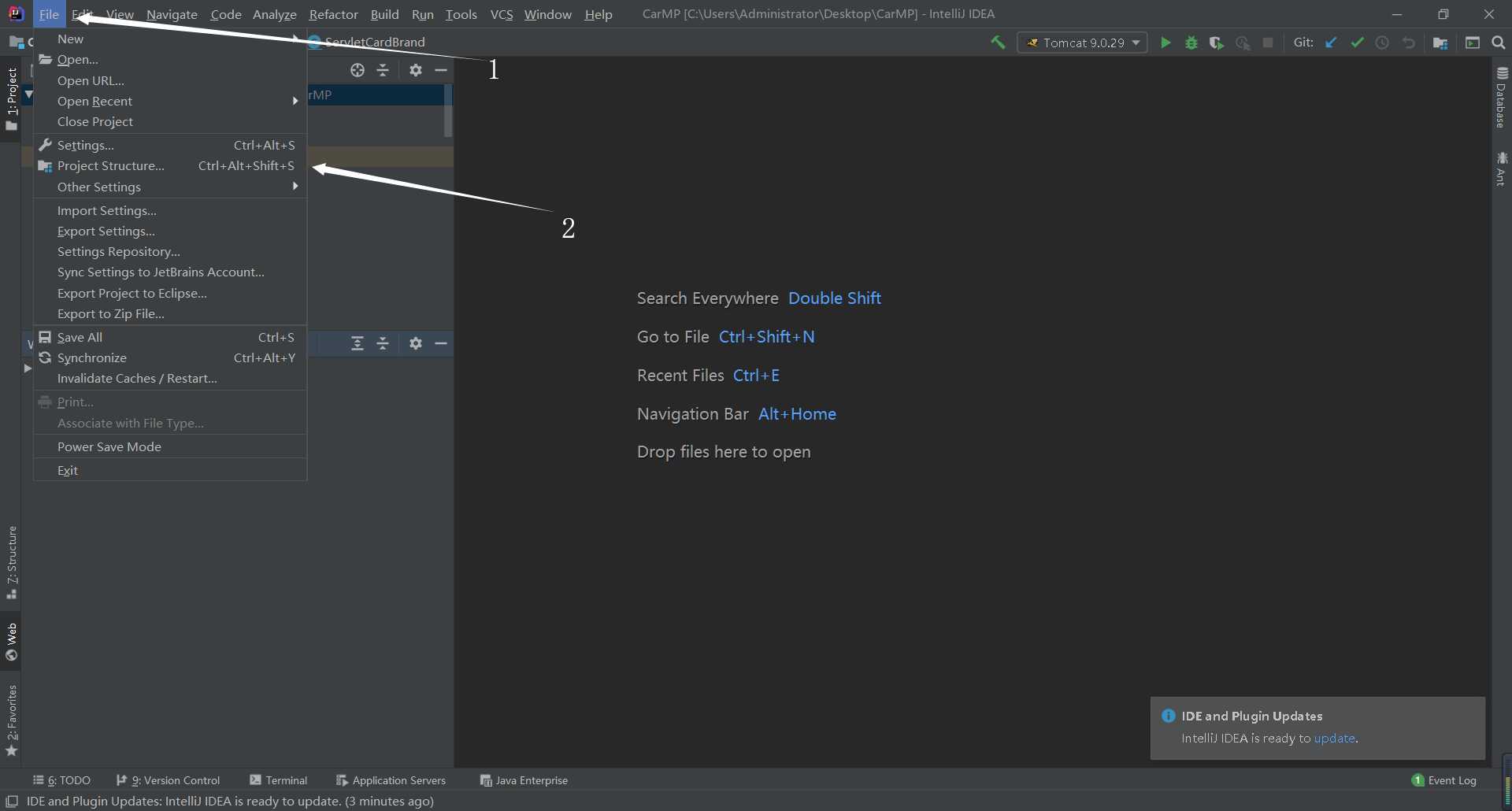Update project via Git blue arrow icon
This screenshot has width=1512, height=811.
tap(1331, 43)
